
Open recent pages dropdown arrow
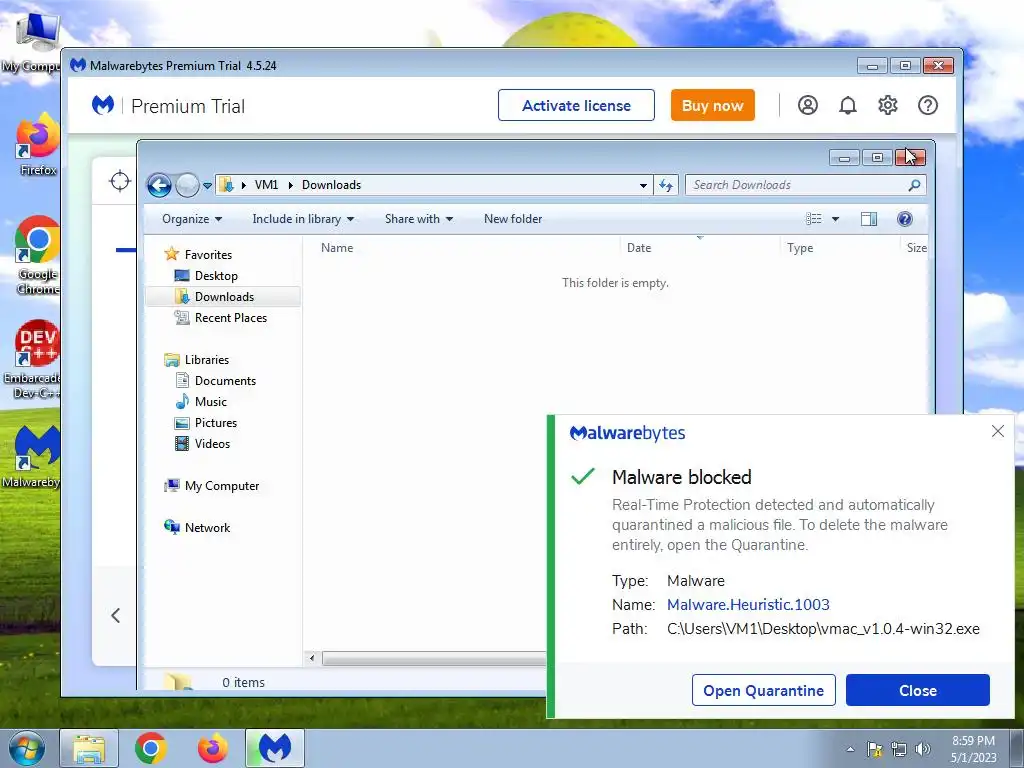coord(207,185)
